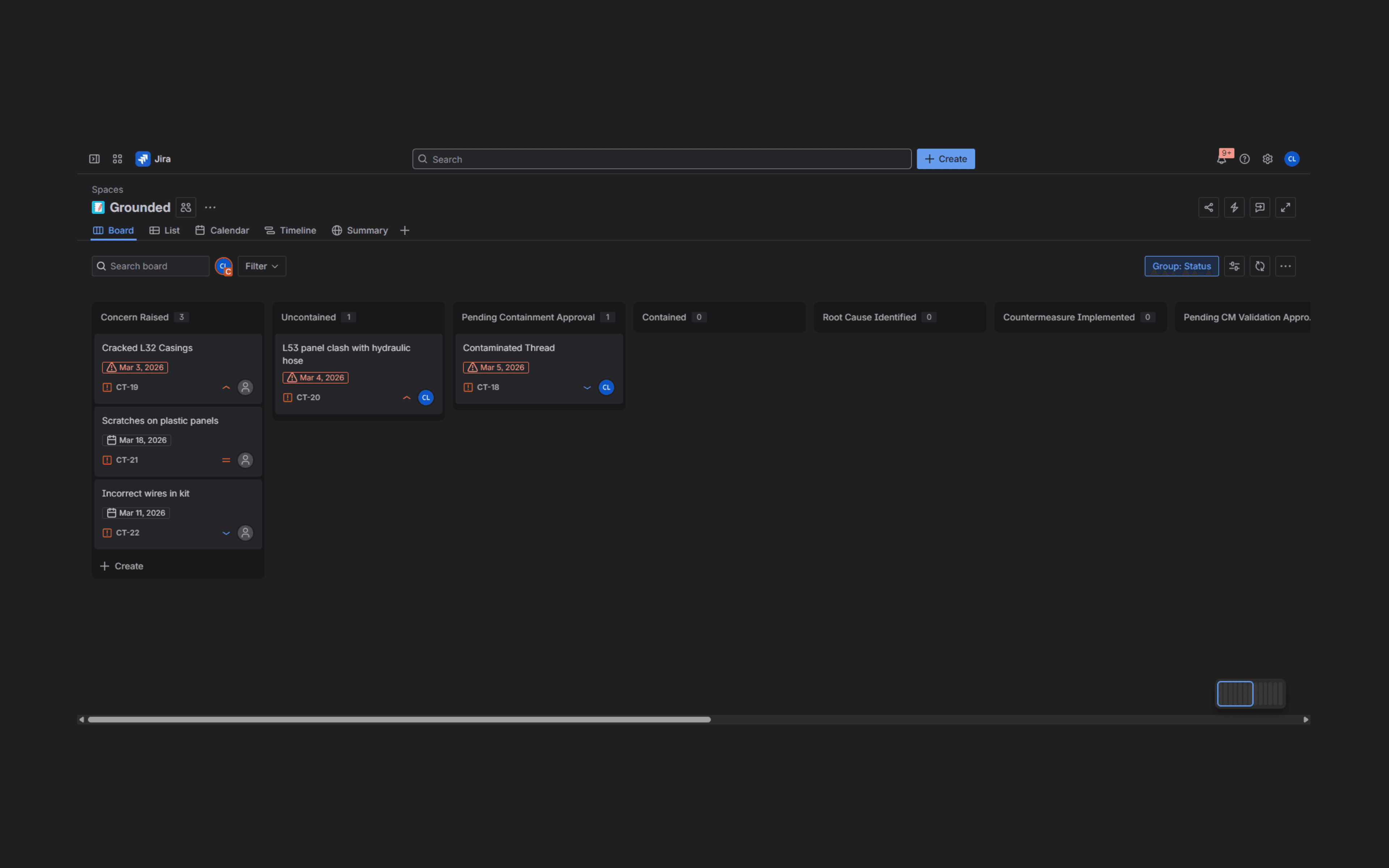Screen dimensions: 1389x868
Task: Click the blue Create button
Action: [x=945, y=159]
